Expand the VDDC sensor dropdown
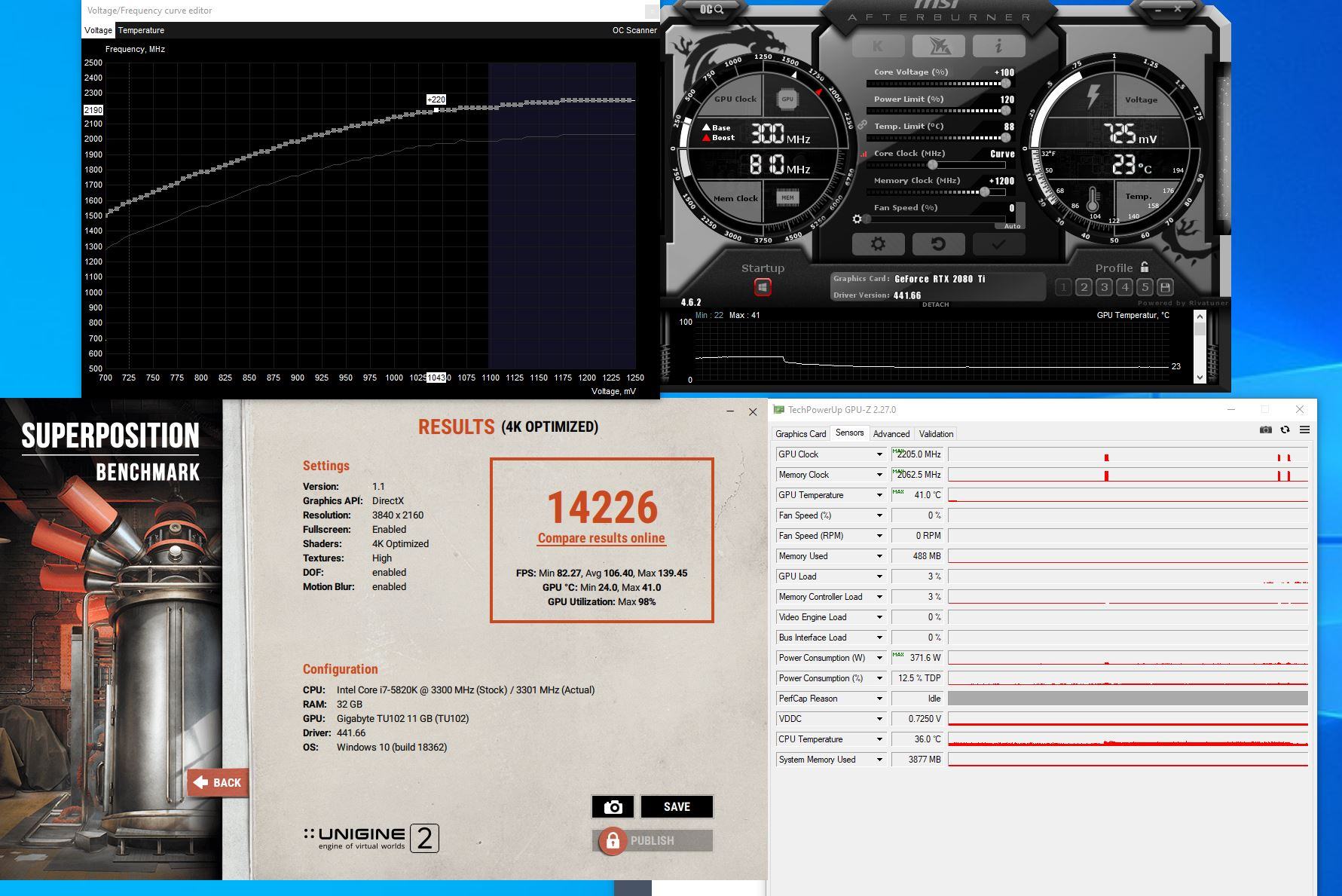The image size is (1342, 896). point(879,719)
